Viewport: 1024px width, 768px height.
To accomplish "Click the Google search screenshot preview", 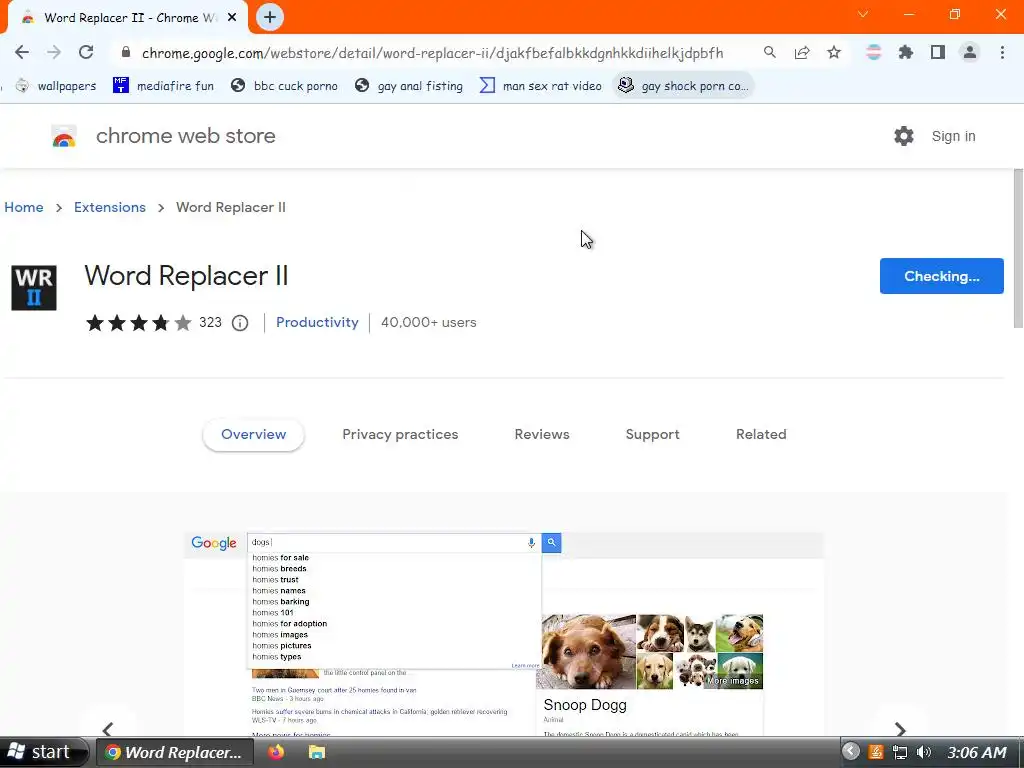I will click(x=503, y=635).
